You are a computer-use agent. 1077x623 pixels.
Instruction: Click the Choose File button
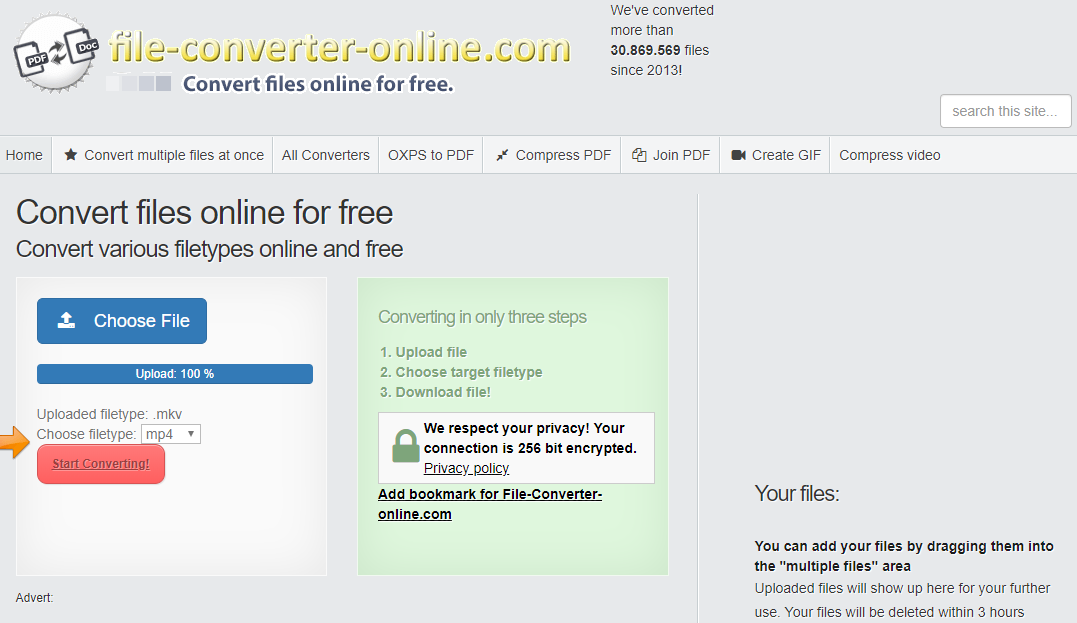pyautogui.click(x=122, y=321)
